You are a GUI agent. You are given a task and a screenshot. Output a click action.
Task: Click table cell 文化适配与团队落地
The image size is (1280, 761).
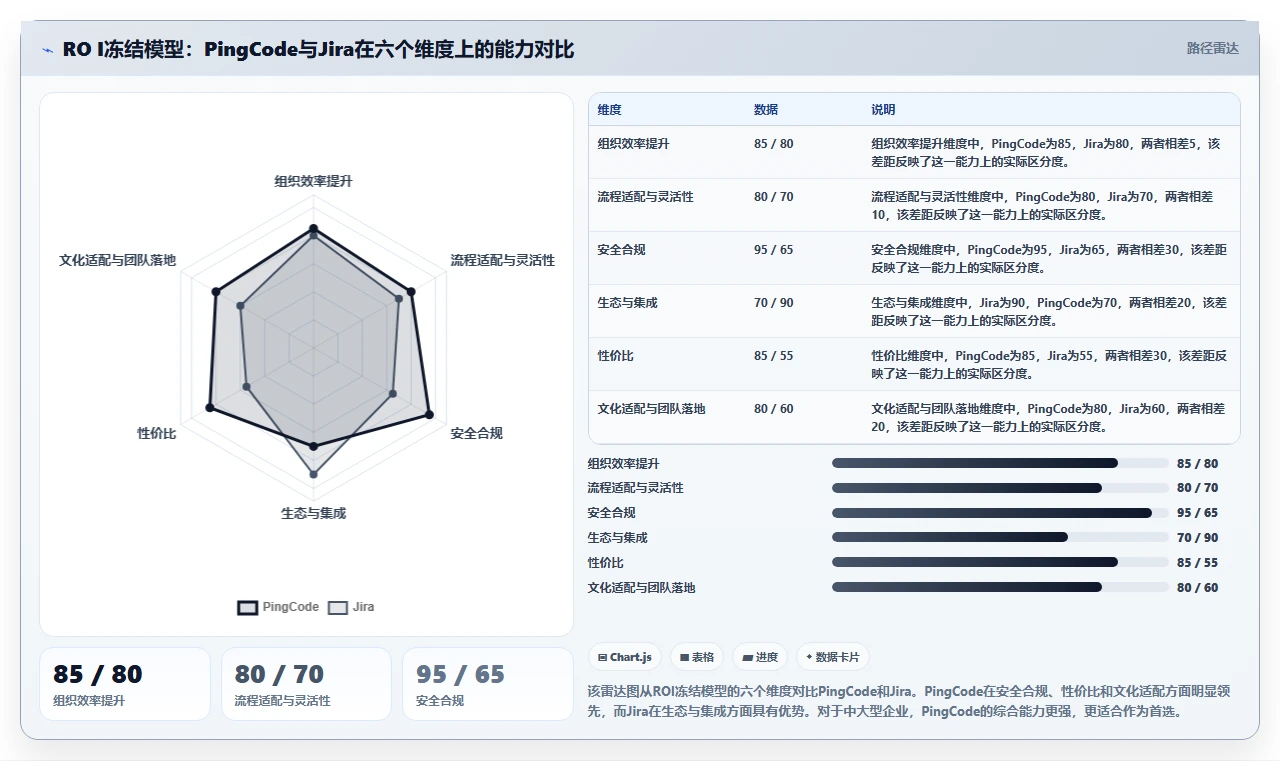coord(652,409)
